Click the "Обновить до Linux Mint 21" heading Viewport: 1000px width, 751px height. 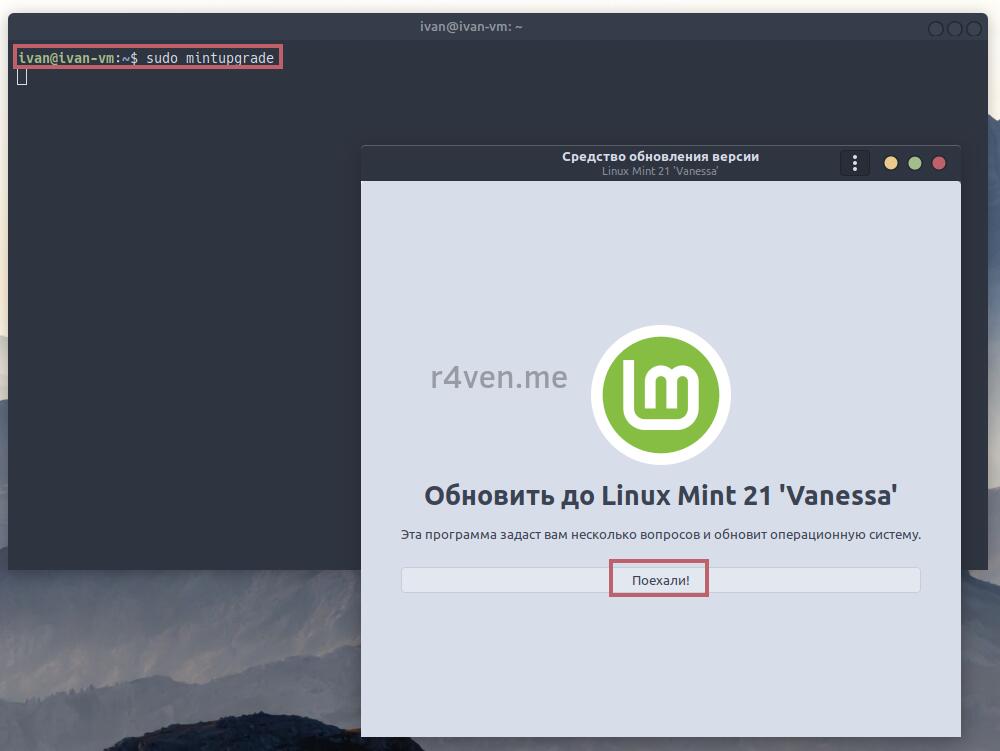660,496
